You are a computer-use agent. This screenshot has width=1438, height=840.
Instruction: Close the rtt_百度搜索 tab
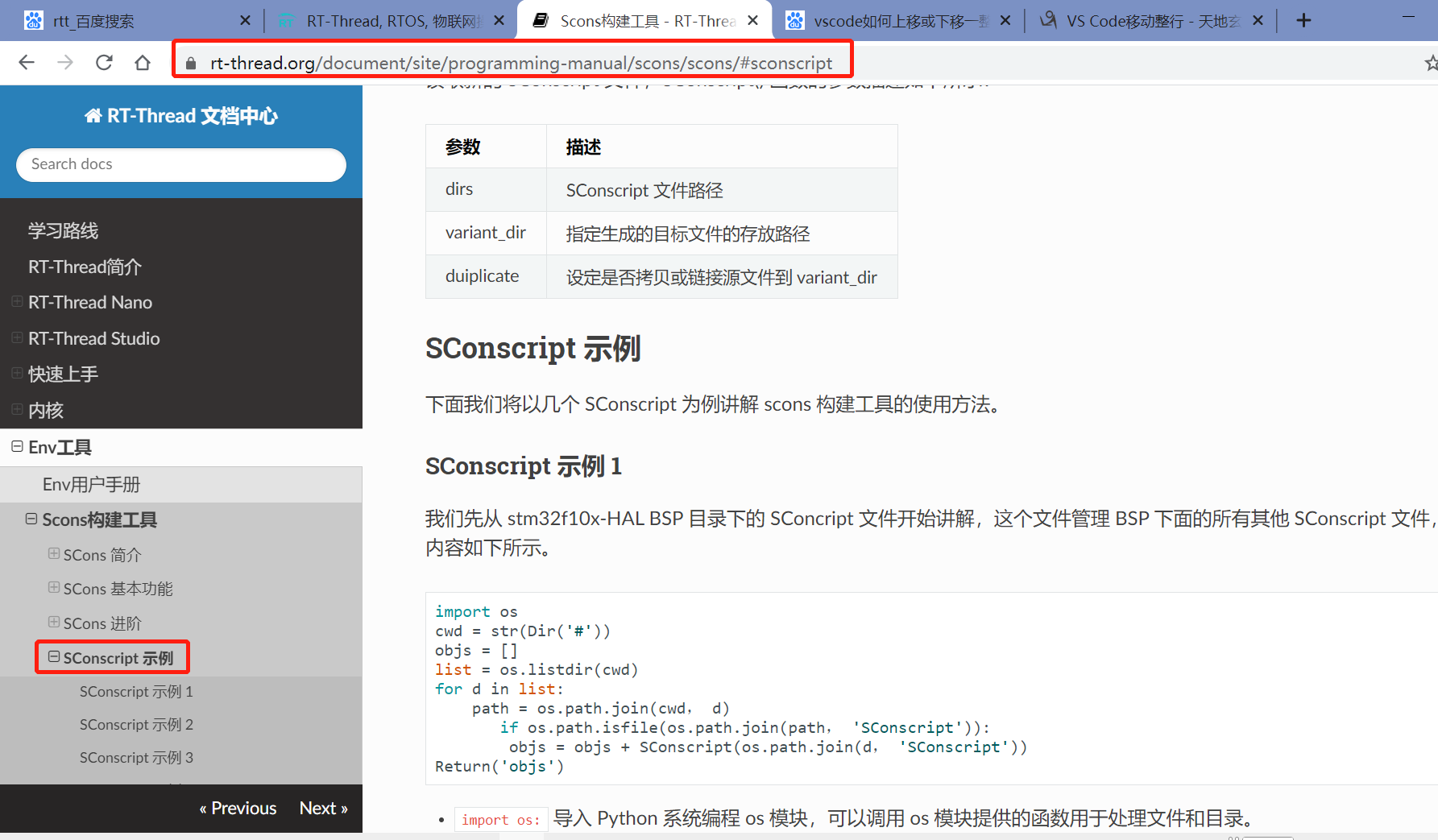tap(246, 21)
